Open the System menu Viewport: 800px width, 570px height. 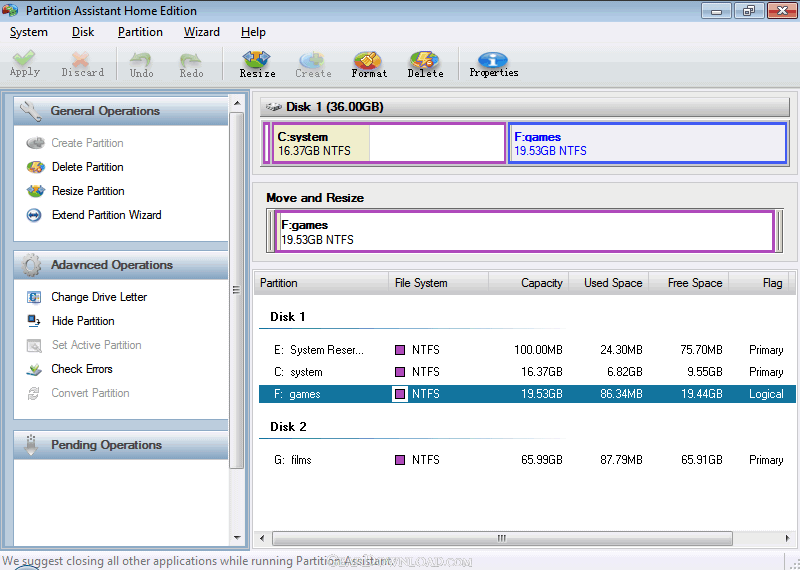29,32
